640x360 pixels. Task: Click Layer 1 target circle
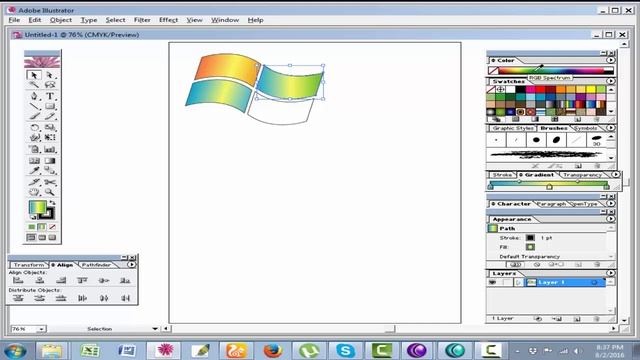pyautogui.click(x=594, y=282)
